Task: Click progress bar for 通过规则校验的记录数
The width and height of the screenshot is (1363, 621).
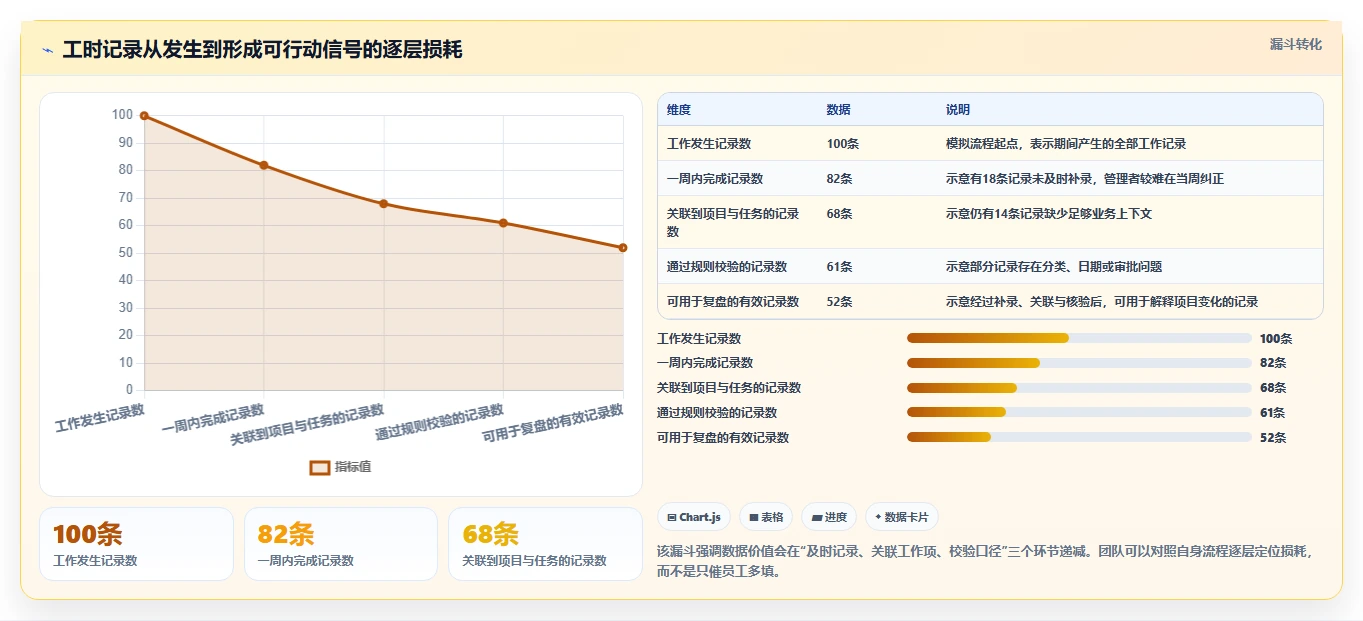Action: (1079, 413)
